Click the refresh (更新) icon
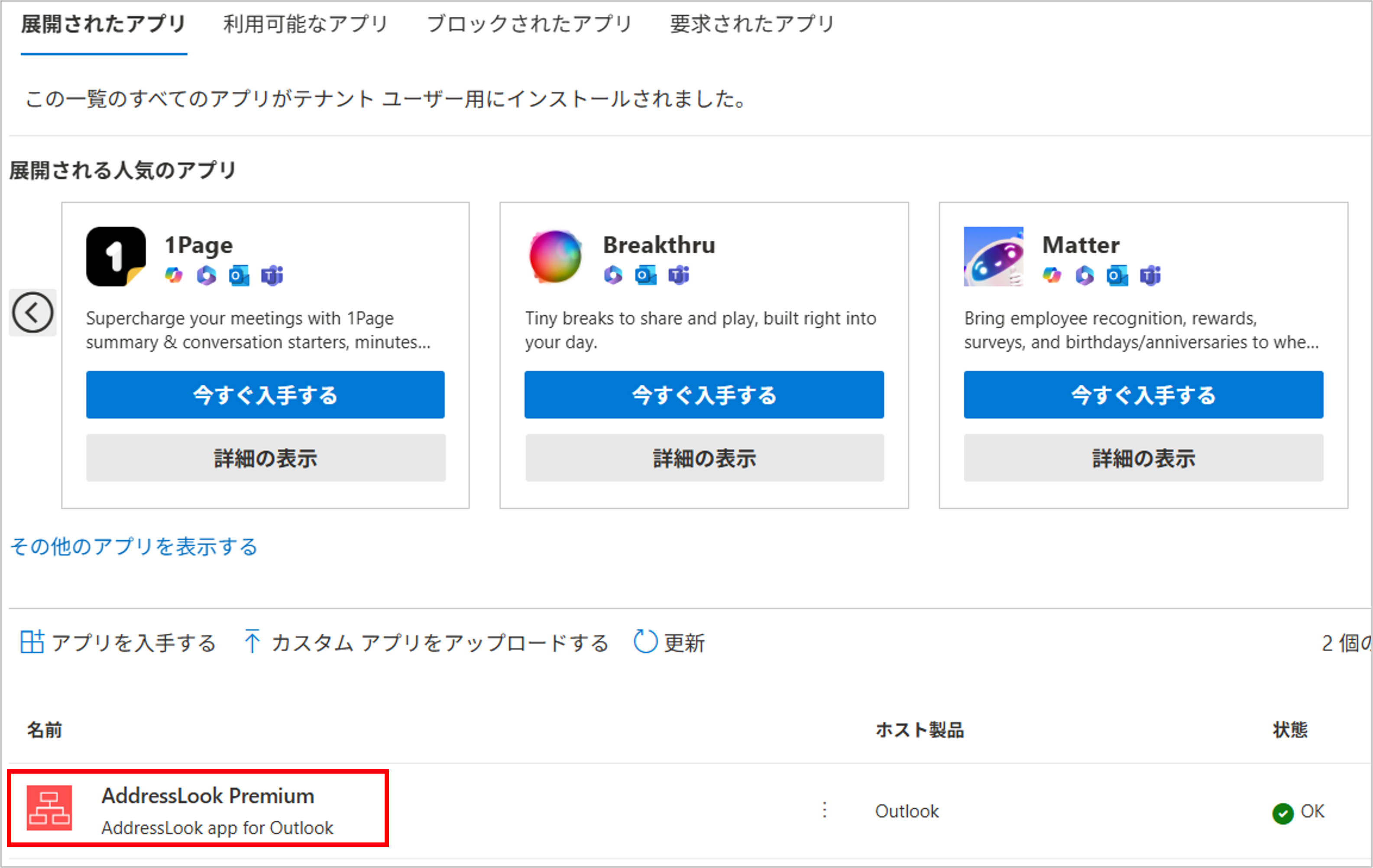Screen dimensions: 1373x868 (645, 642)
